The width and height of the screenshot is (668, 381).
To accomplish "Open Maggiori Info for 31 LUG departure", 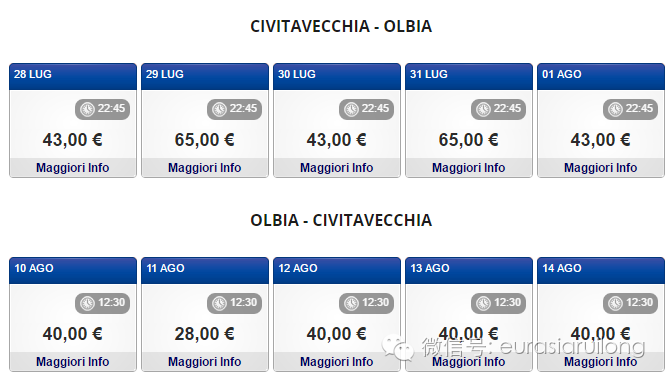I will [469, 168].
